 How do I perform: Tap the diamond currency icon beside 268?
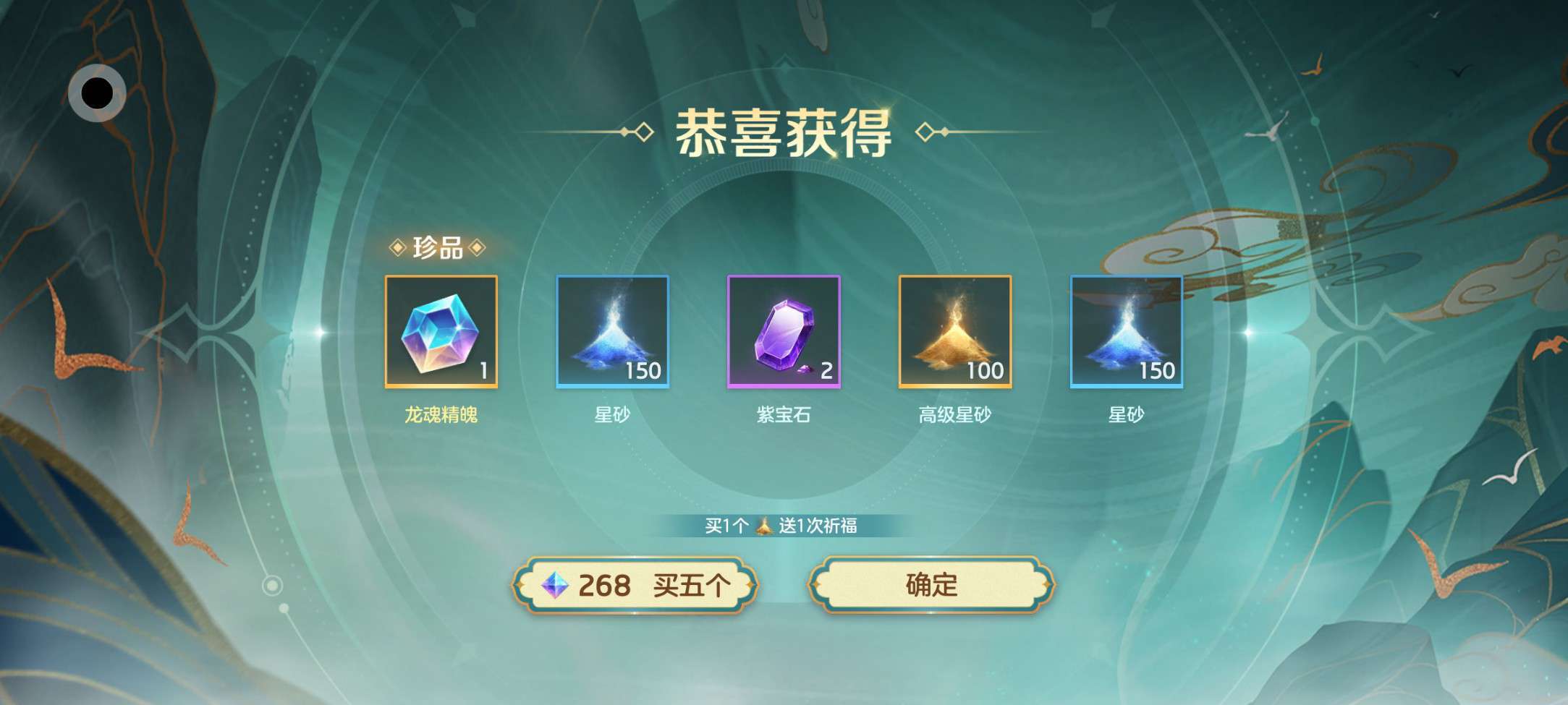(x=555, y=585)
